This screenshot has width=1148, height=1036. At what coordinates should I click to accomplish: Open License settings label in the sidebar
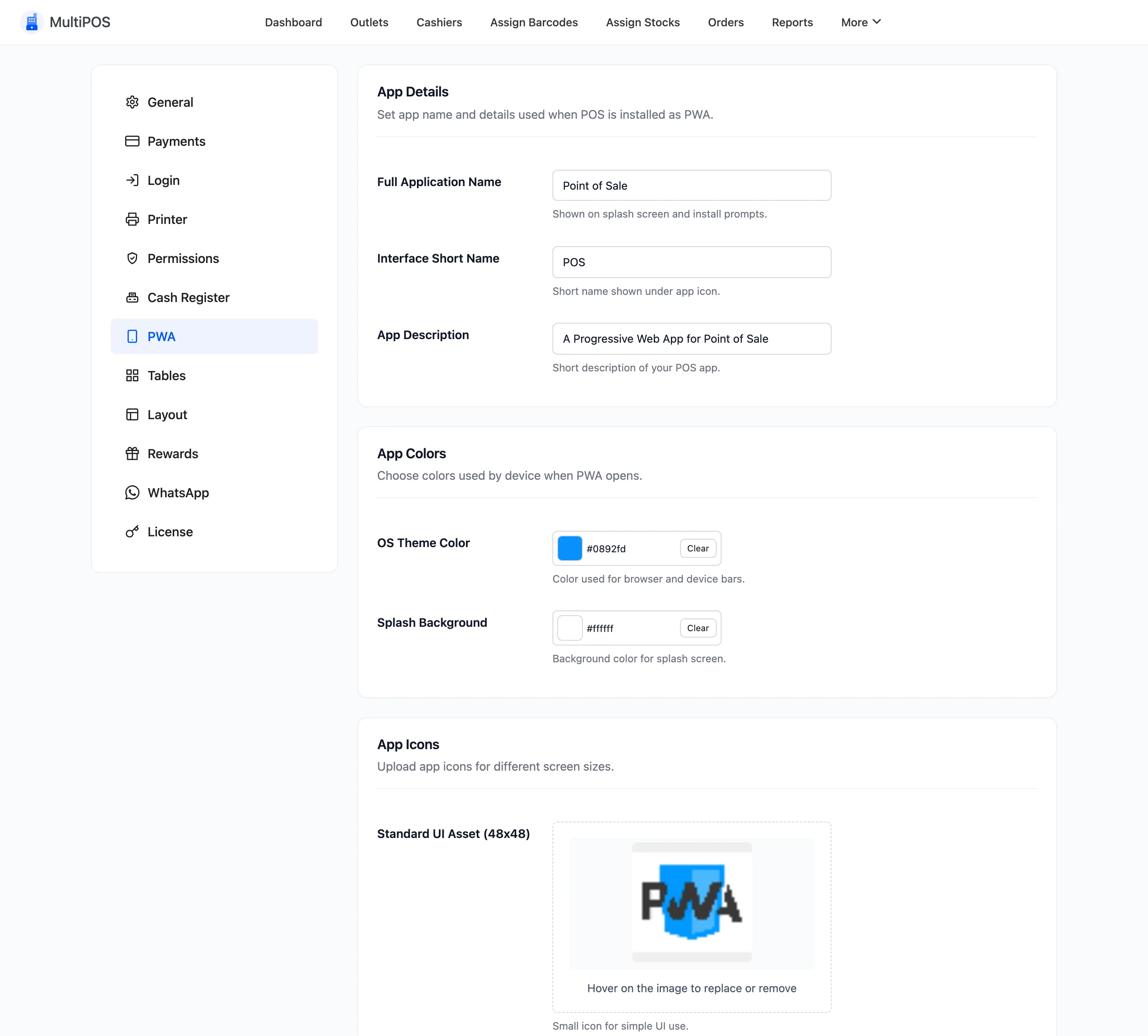coord(170,532)
